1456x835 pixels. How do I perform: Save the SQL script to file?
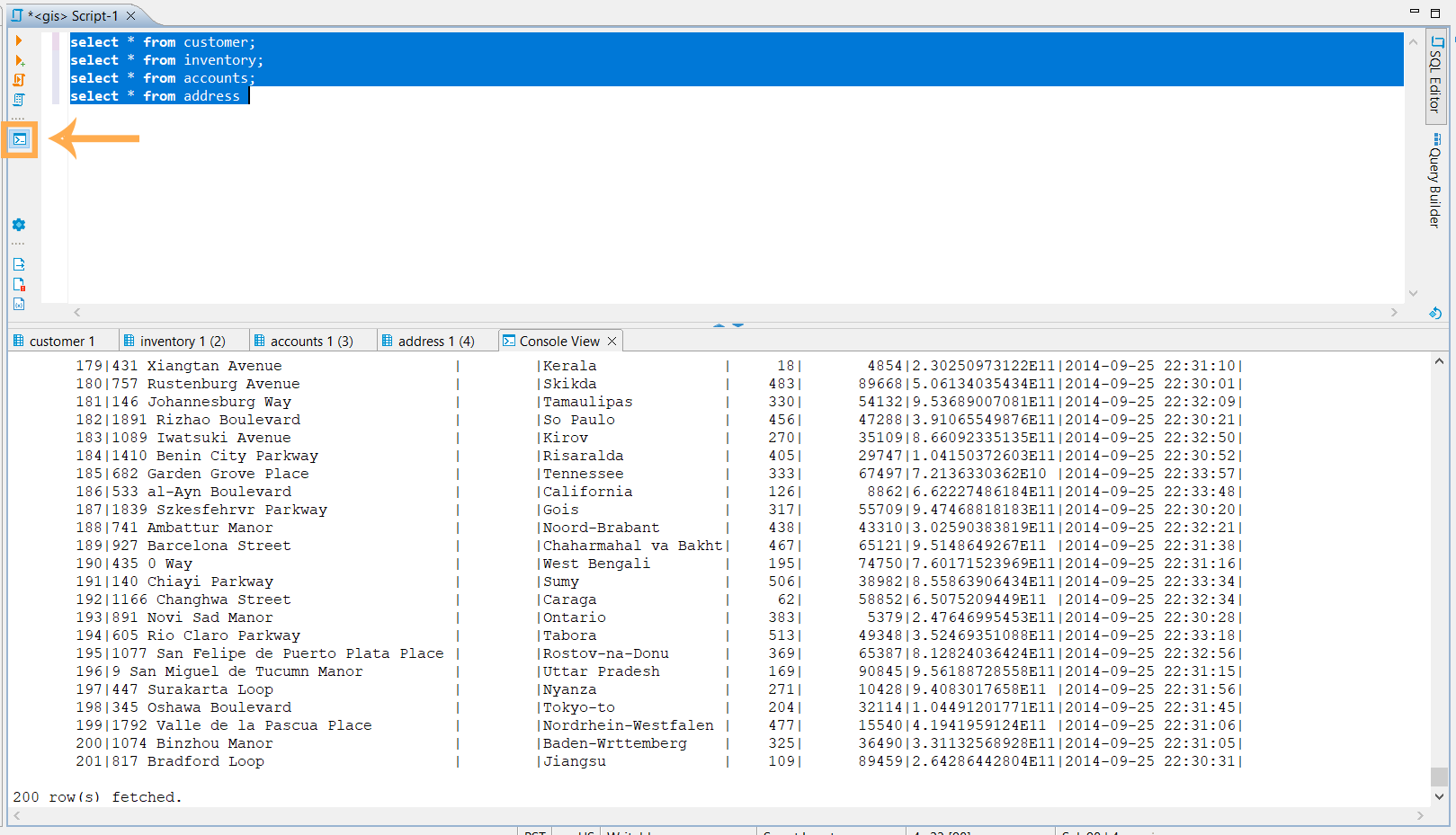(x=18, y=283)
